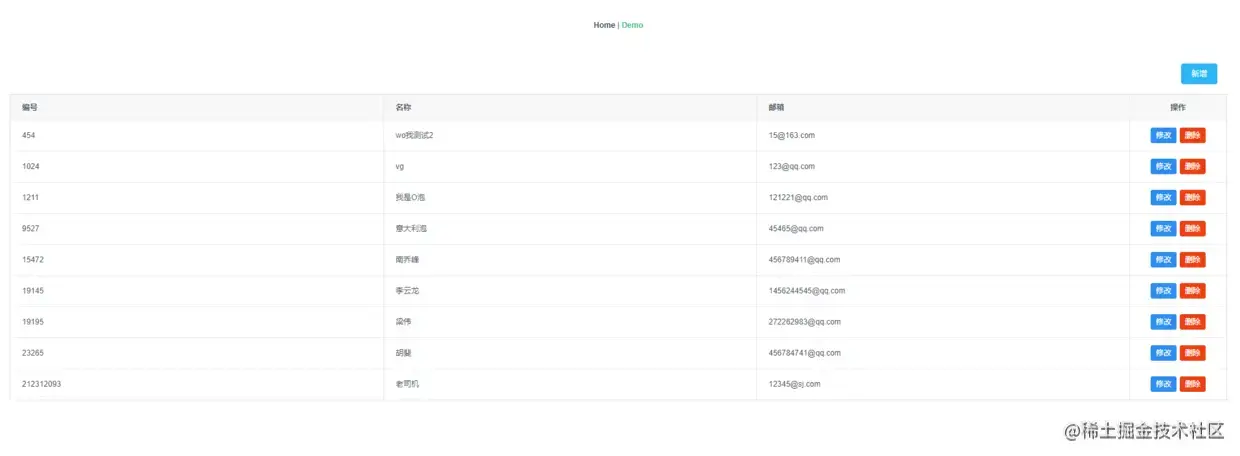1240x456 pixels.
Task: Click the 邮箱 column header
Action: [x=943, y=107]
